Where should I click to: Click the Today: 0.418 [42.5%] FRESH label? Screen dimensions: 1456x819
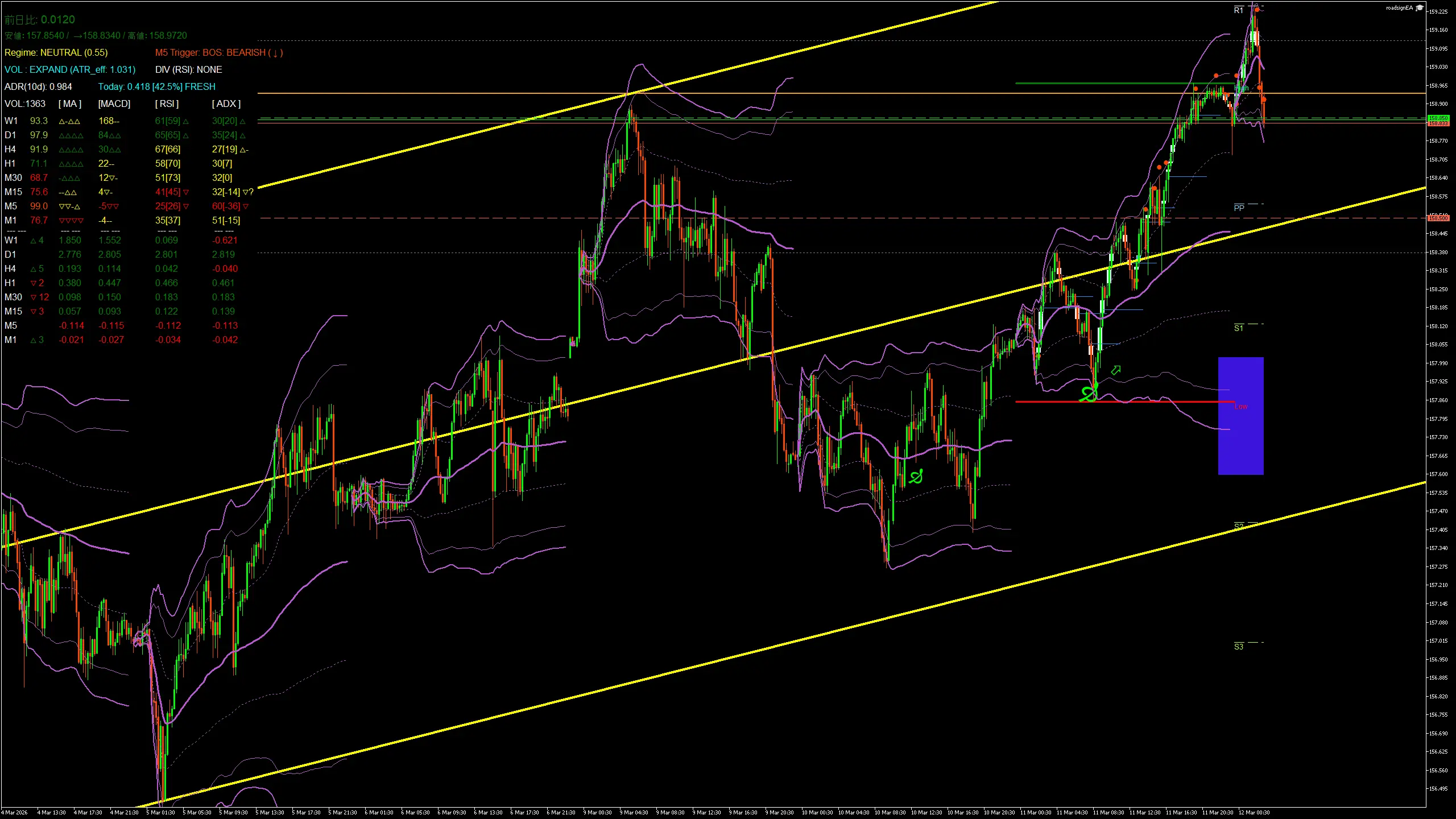(157, 86)
